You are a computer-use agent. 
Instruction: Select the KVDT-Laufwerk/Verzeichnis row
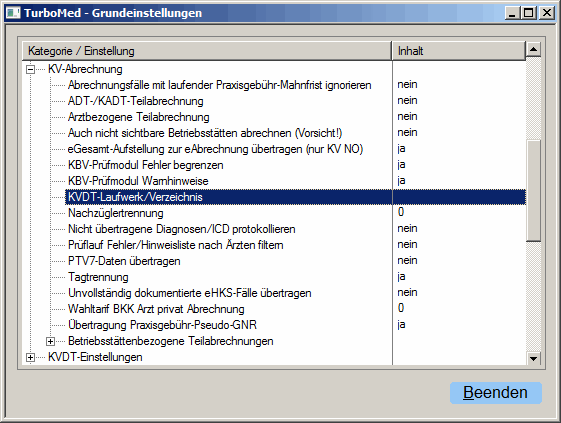pyautogui.click(x=296, y=197)
